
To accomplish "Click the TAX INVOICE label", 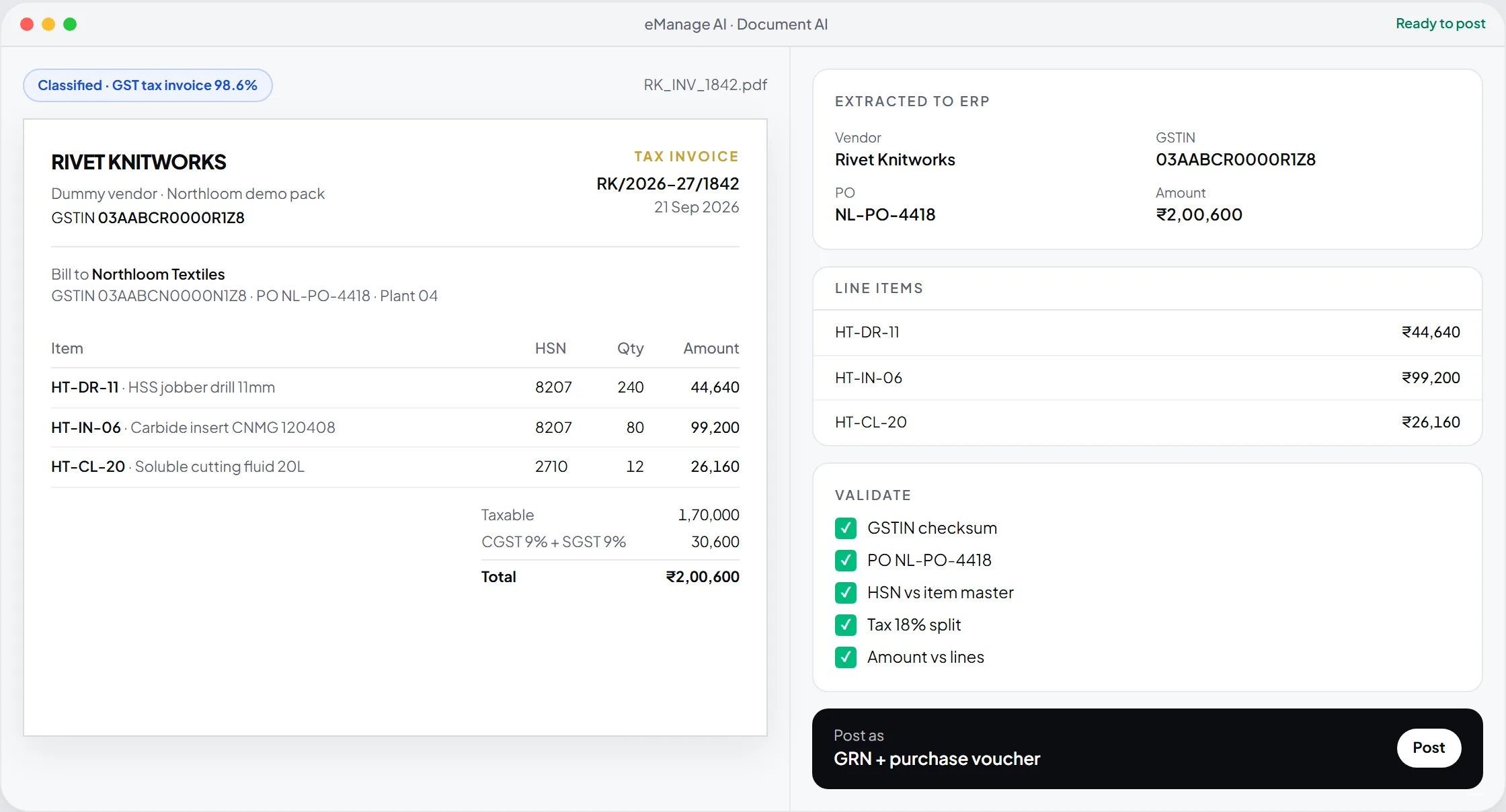I will tap(686, 157).
